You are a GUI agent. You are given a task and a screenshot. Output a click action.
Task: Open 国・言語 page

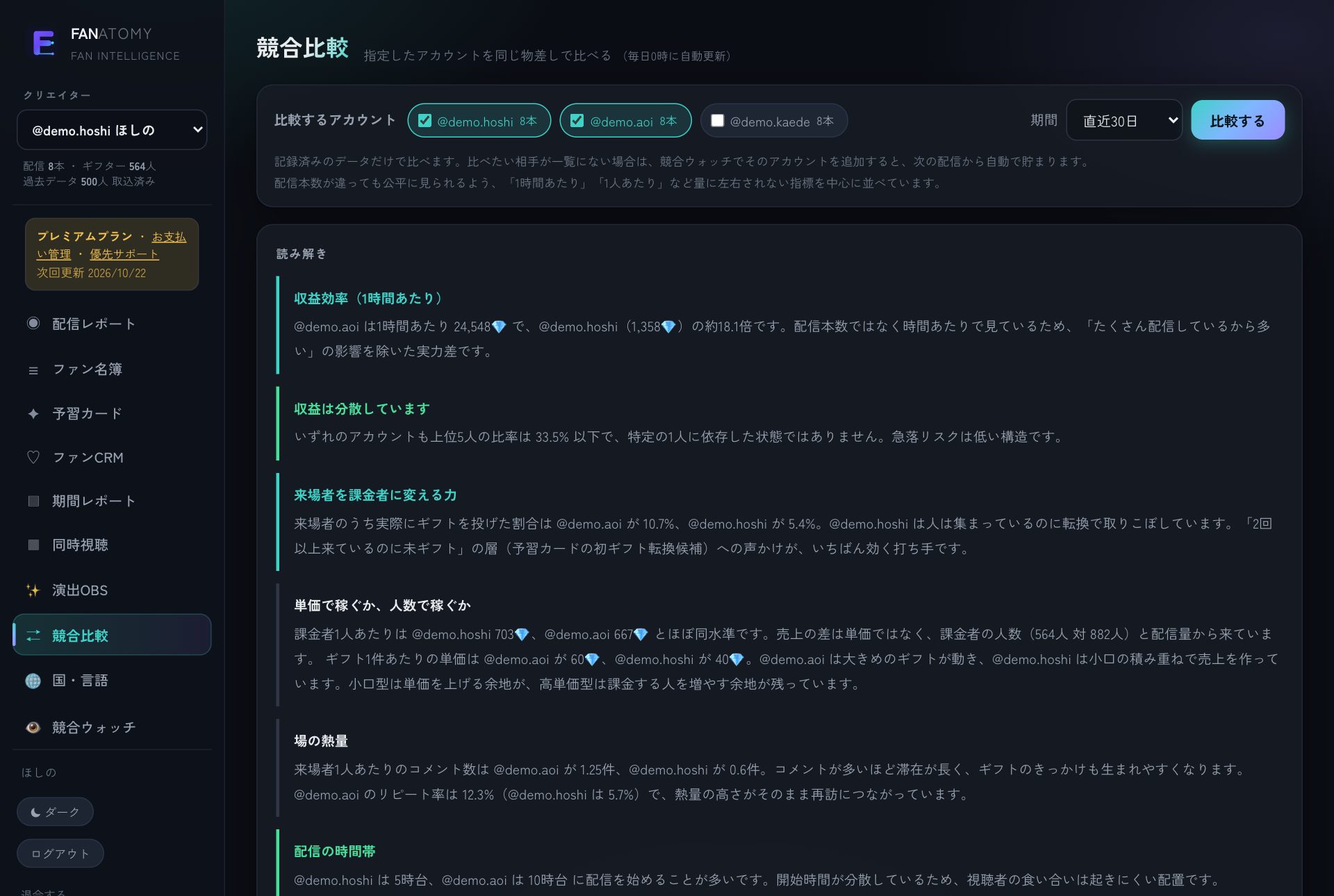pos(112,681)
